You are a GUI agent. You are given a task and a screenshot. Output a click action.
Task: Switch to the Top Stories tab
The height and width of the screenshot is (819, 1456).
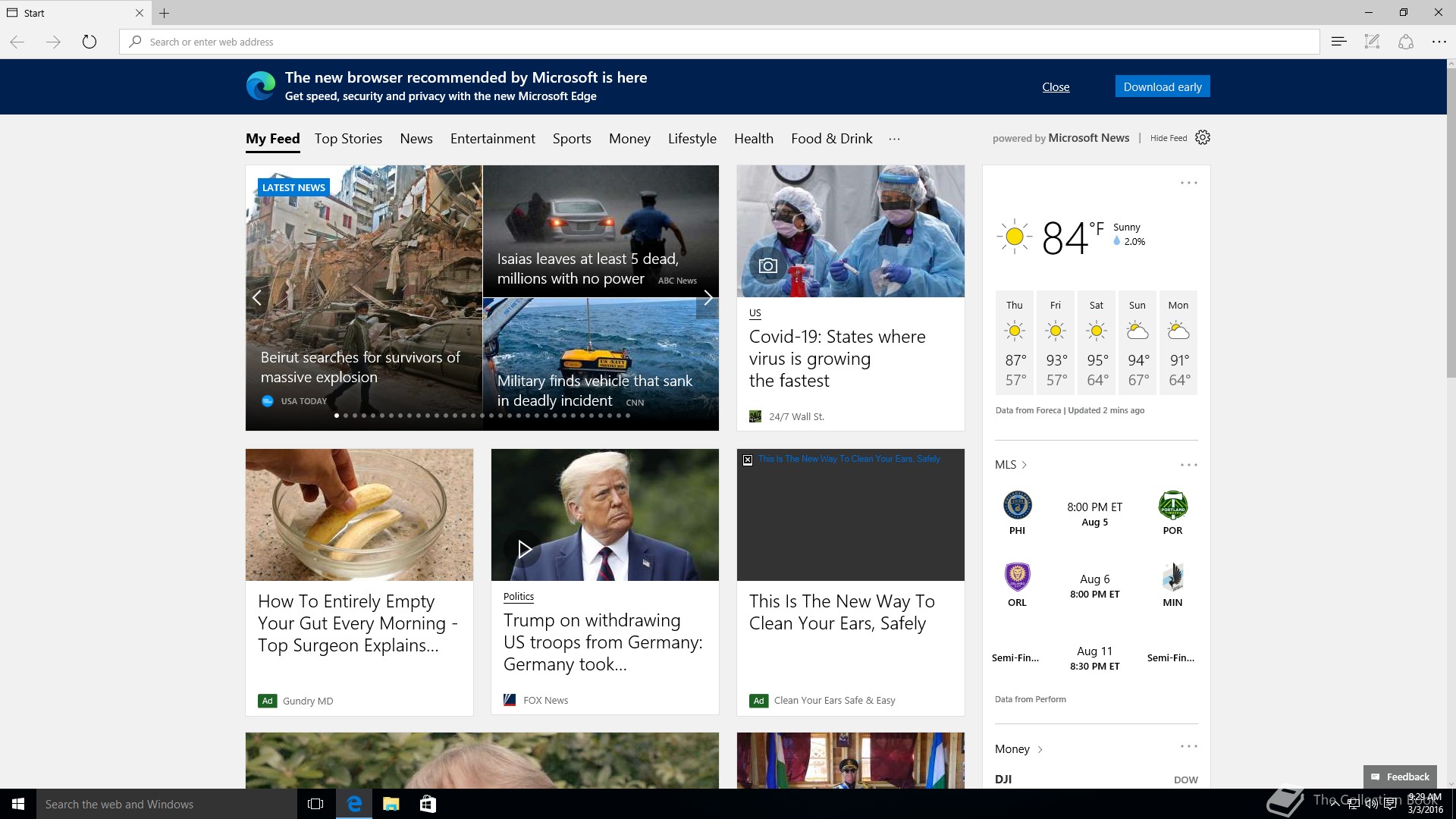point(348,139)
